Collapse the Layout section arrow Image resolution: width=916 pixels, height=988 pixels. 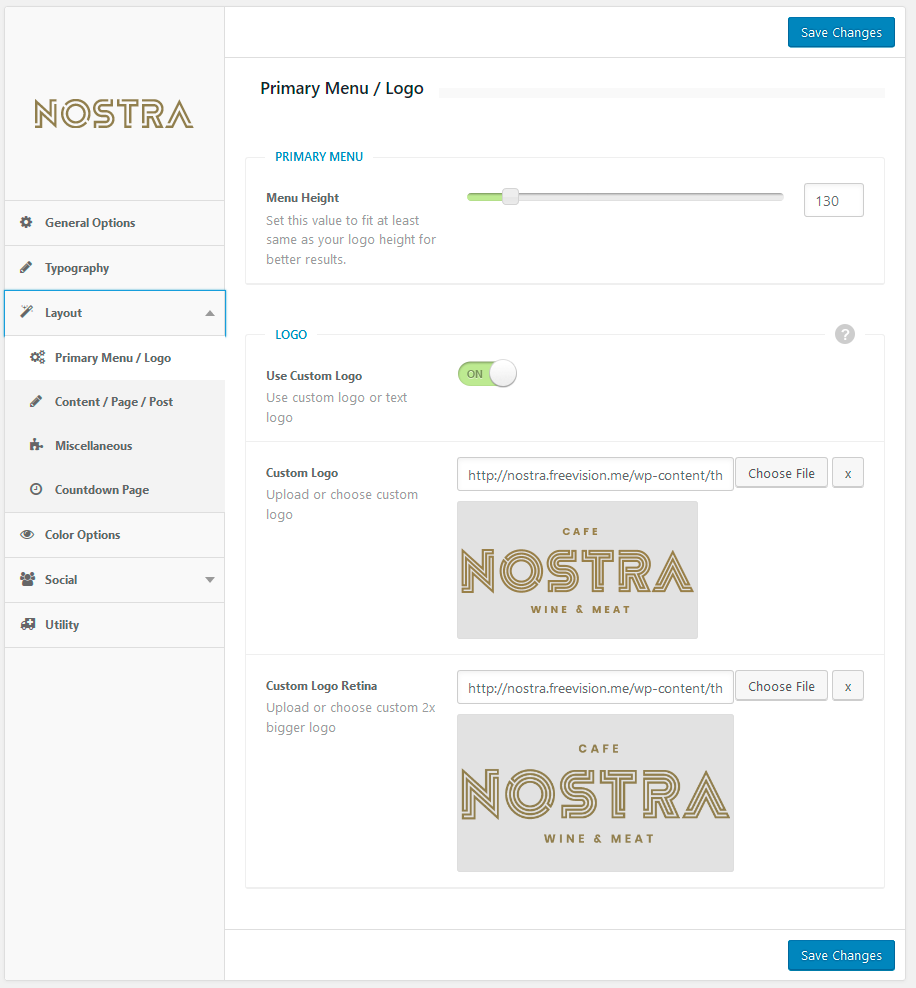tap(209, 313)
